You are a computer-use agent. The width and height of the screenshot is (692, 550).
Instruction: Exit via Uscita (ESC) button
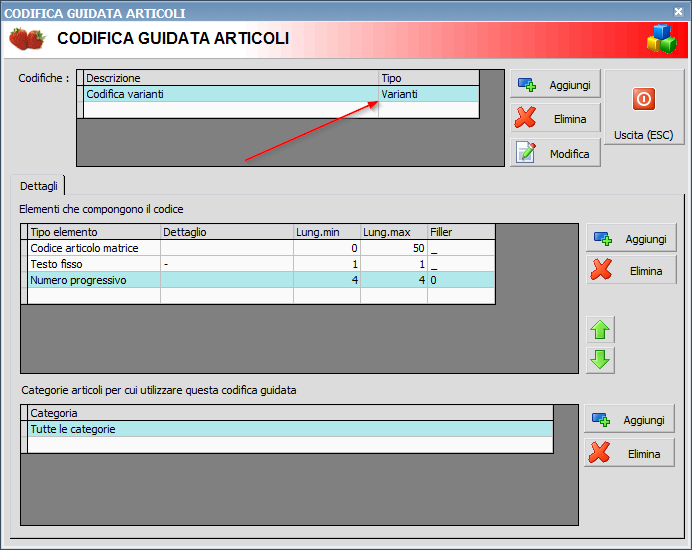coord(643,107)
